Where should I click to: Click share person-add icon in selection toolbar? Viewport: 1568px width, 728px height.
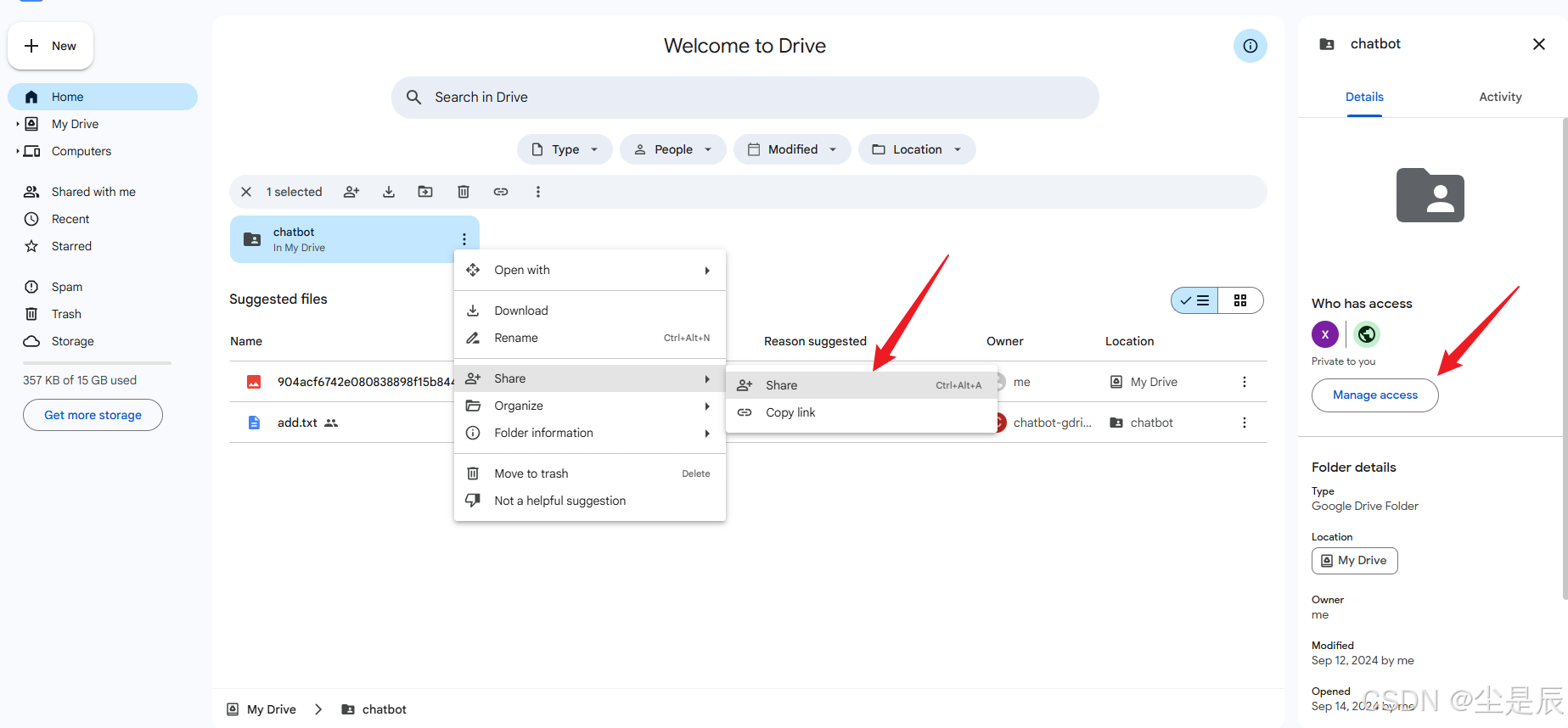(351, 192)
